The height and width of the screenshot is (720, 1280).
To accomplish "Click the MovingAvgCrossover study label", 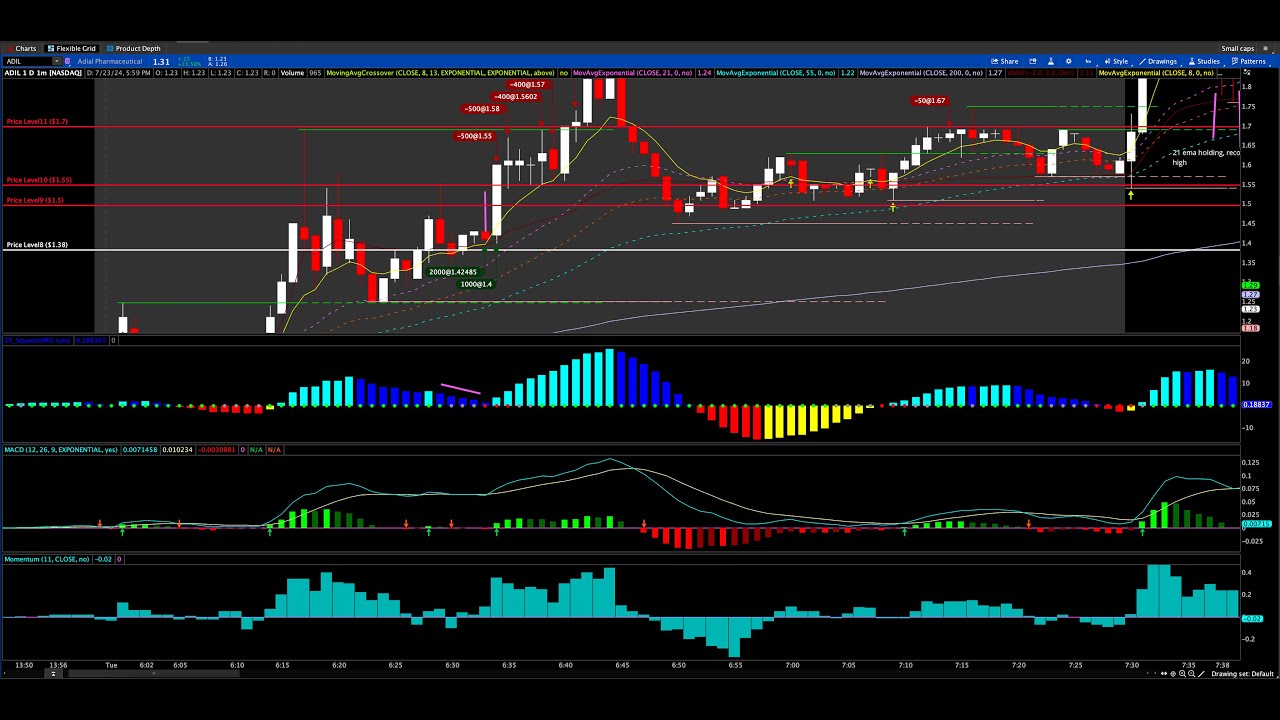I will point(441,73).
